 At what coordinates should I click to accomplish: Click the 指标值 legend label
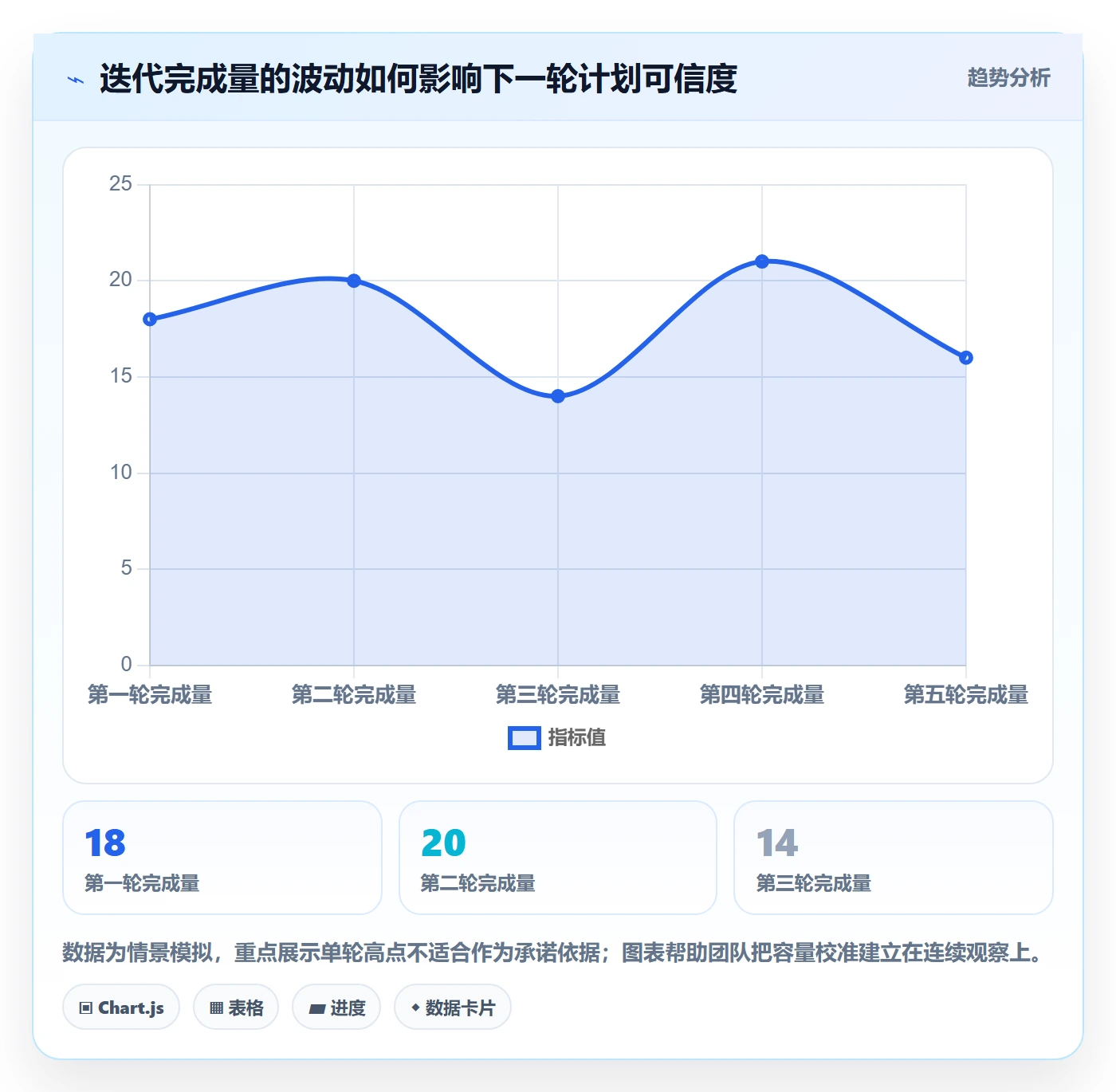(577, 738)
